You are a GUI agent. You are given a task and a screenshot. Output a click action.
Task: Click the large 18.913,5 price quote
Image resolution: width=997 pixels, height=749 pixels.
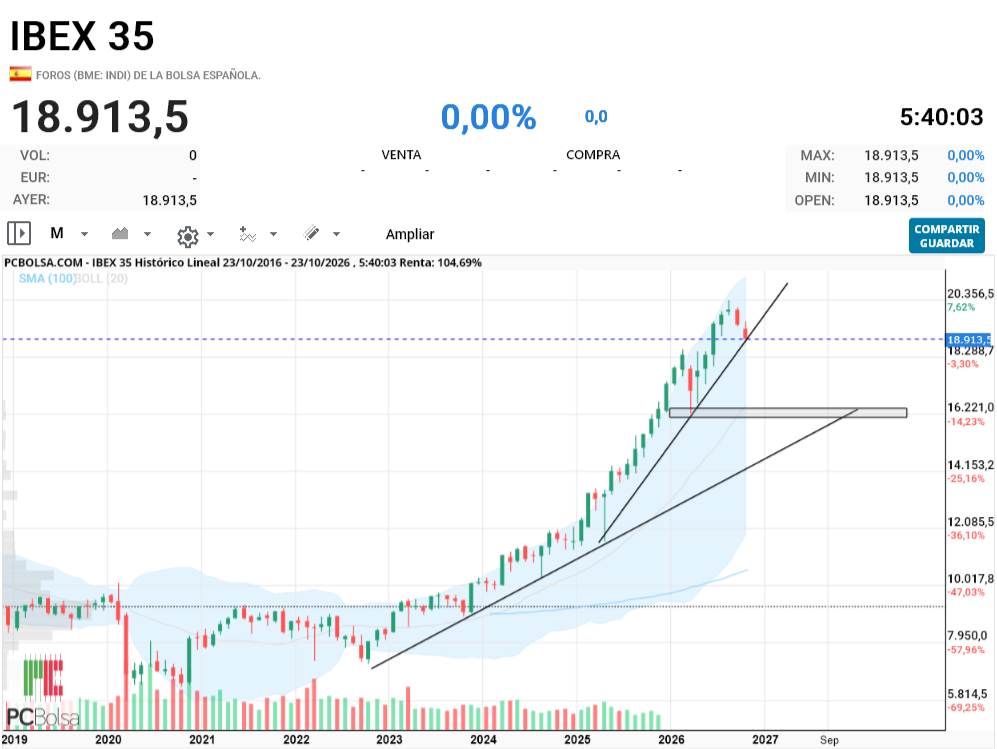click(100, 117)
